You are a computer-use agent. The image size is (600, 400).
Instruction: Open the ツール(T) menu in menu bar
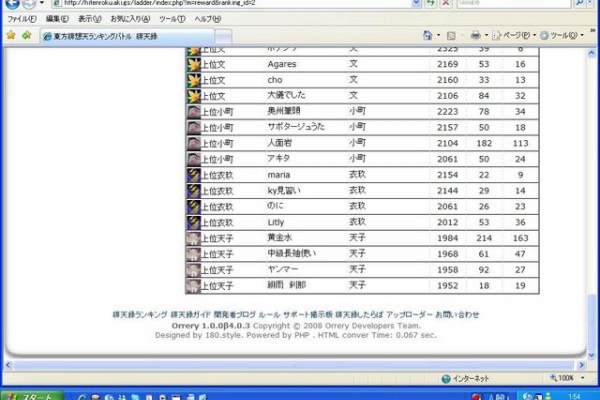tap(172, 19)
